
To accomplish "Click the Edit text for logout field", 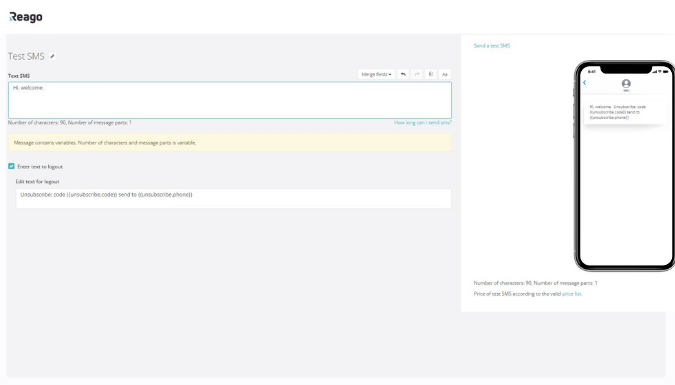I will (233, 198).
